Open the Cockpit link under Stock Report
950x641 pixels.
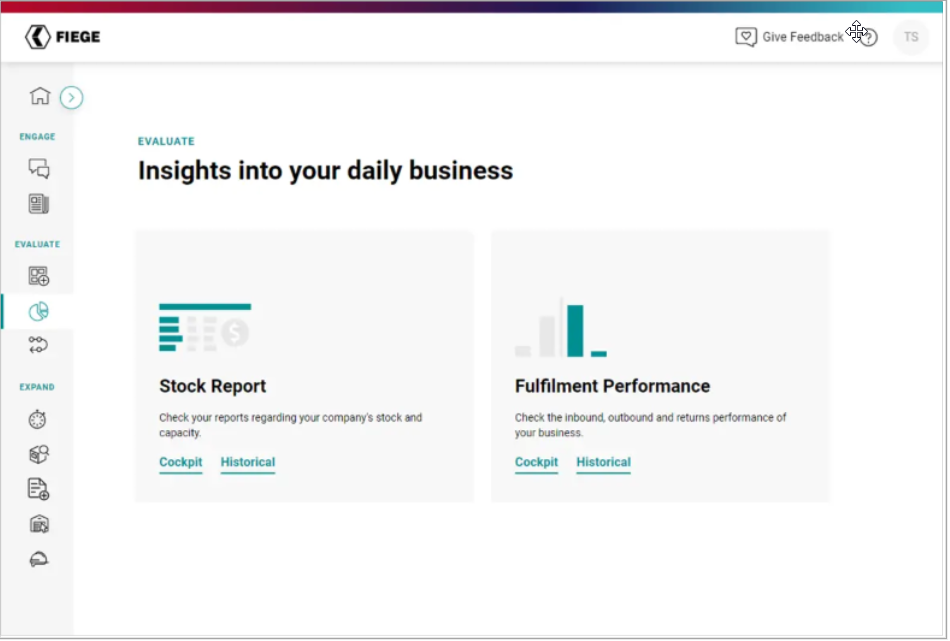pos(180,462)
